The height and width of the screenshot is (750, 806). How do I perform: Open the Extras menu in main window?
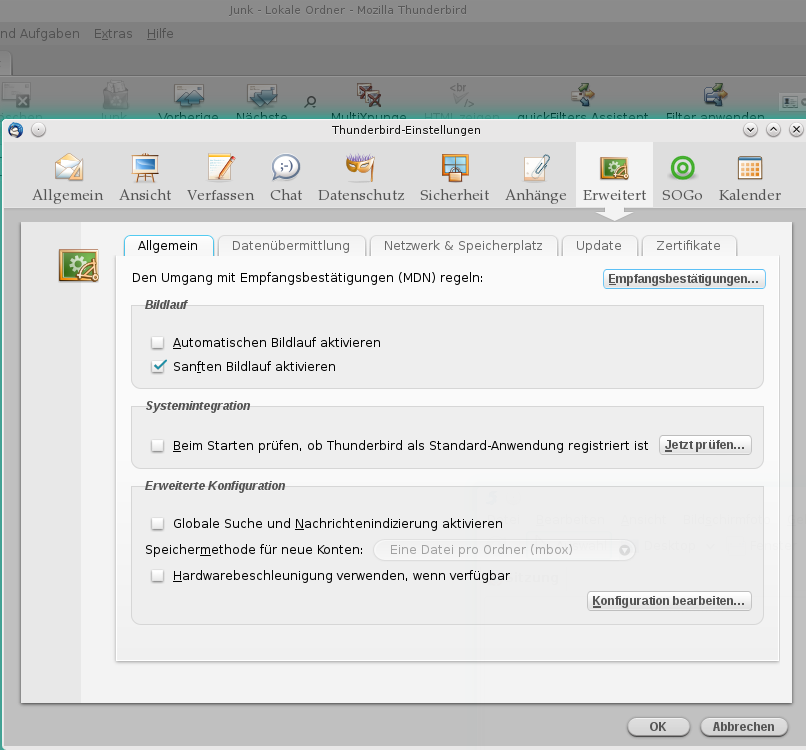[x=113, y=33]
